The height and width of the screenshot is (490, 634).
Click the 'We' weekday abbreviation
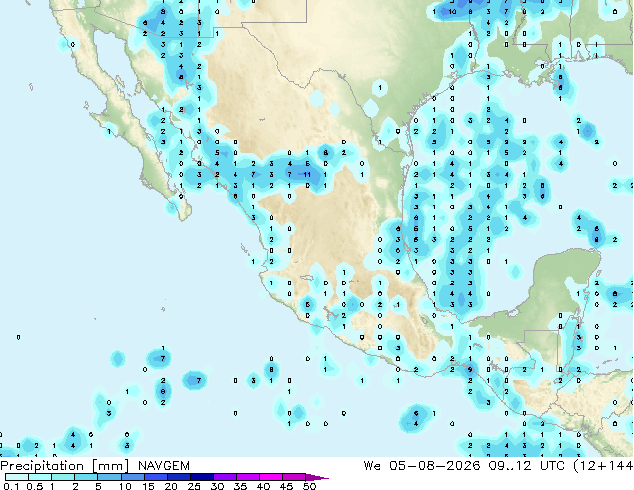point(372,466)
